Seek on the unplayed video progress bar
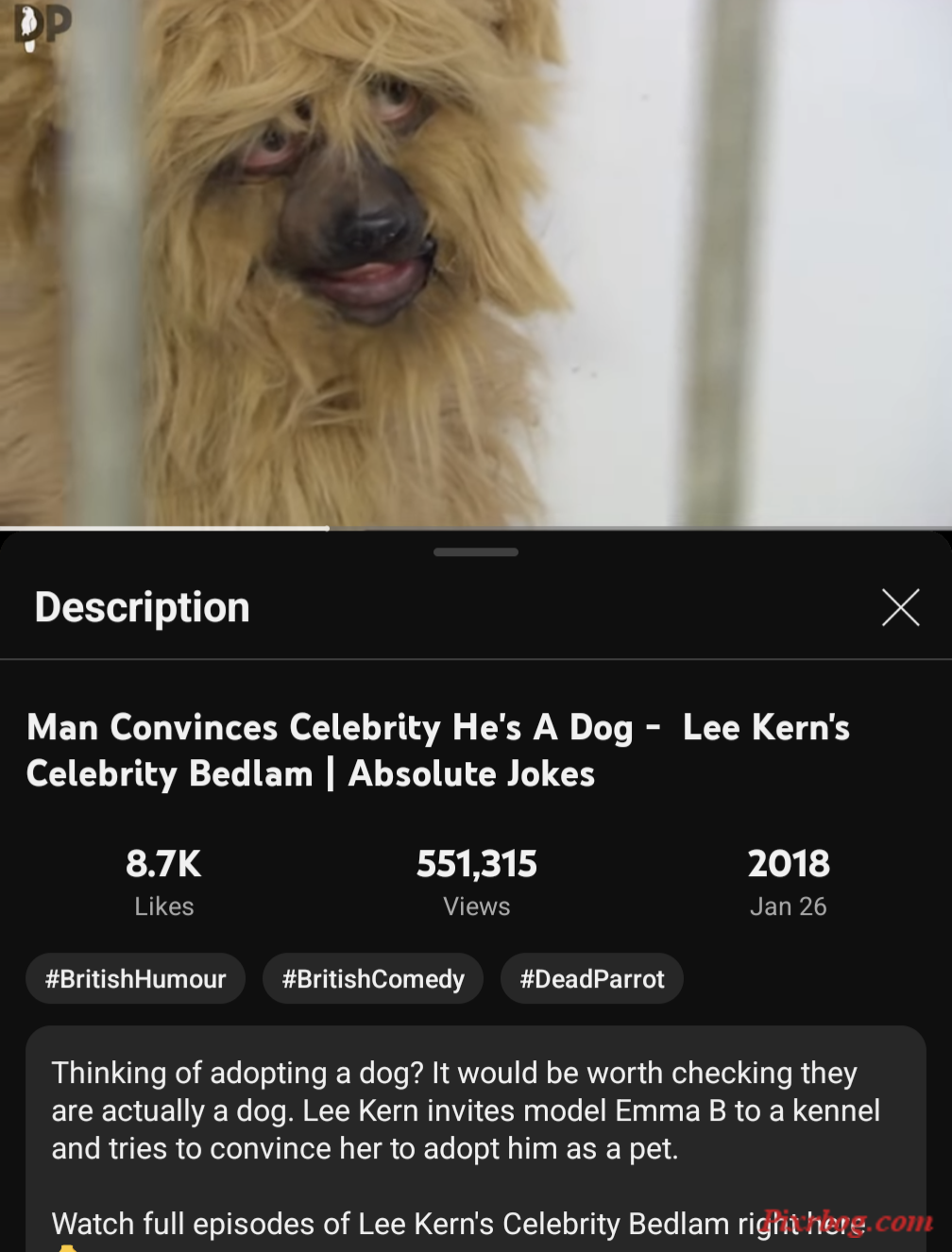Image resolution: width=952 pixels, height=1252 pixels. coord(639,528)
